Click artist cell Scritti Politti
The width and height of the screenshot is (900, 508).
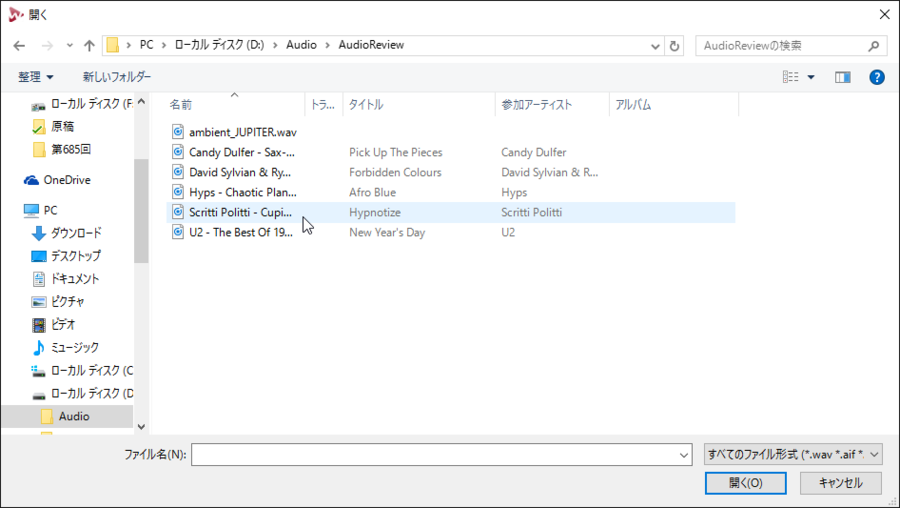point(532,212)
